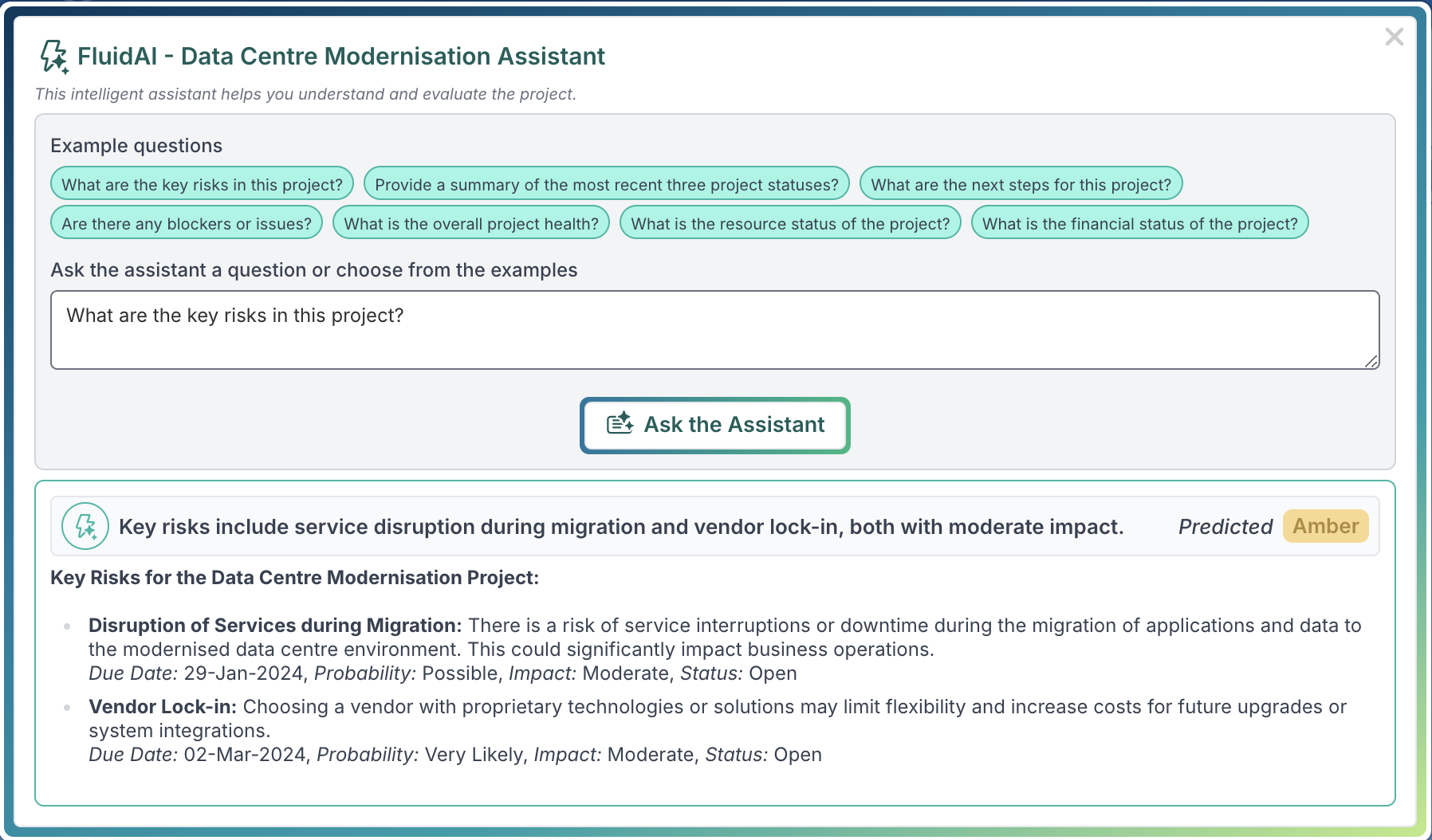Click the Amber predicted status badge
Viewport: 1432px width, 840px height.
(1326, 526)
